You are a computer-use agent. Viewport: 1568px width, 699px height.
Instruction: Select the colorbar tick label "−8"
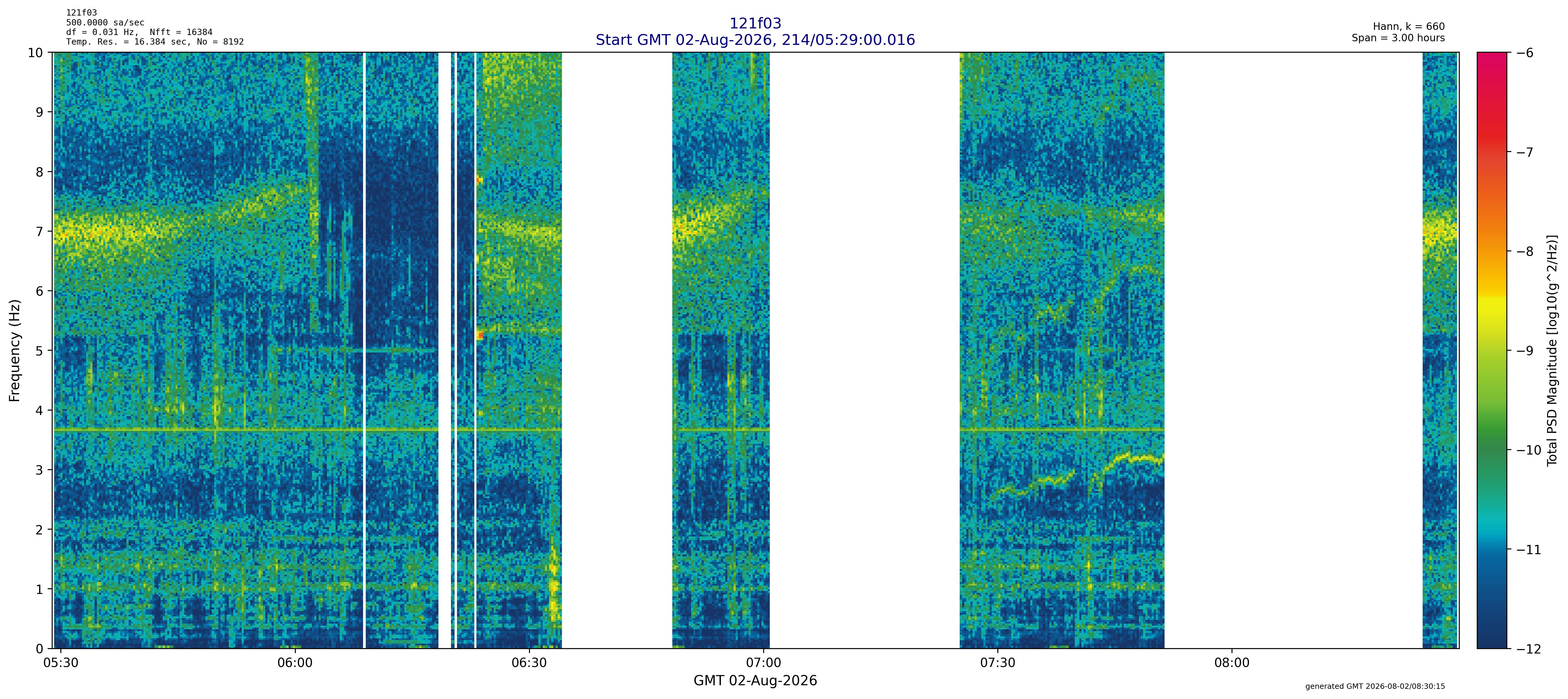(1523, 251)
